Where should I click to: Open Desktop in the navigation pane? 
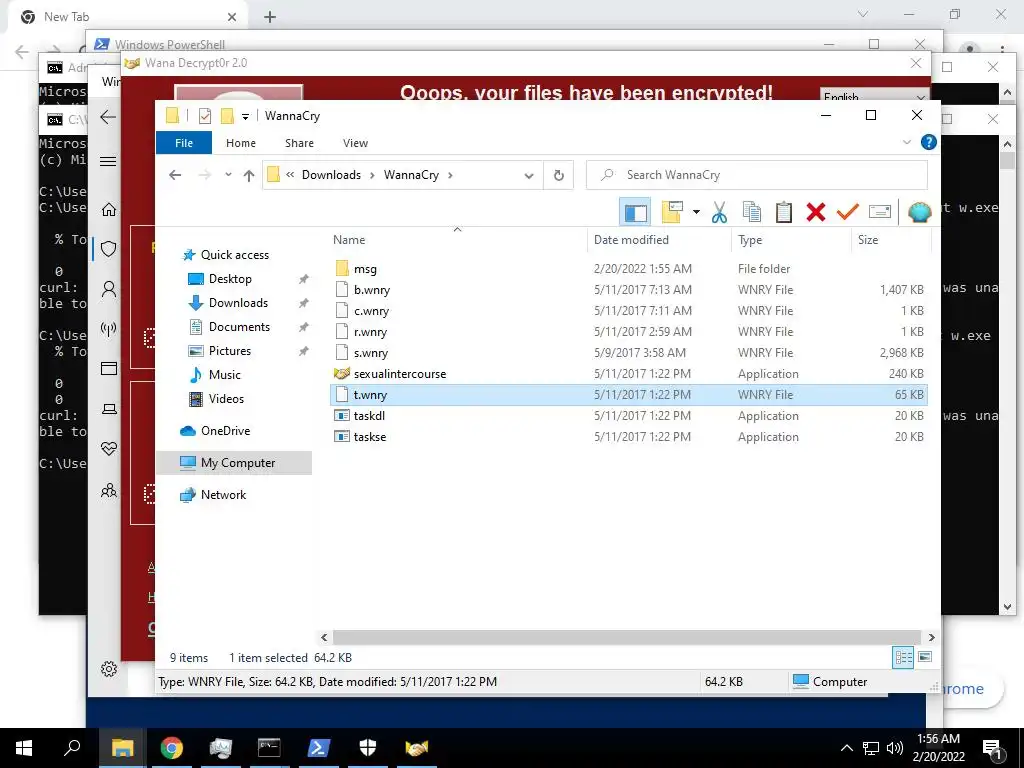click(x=230, y=279)
